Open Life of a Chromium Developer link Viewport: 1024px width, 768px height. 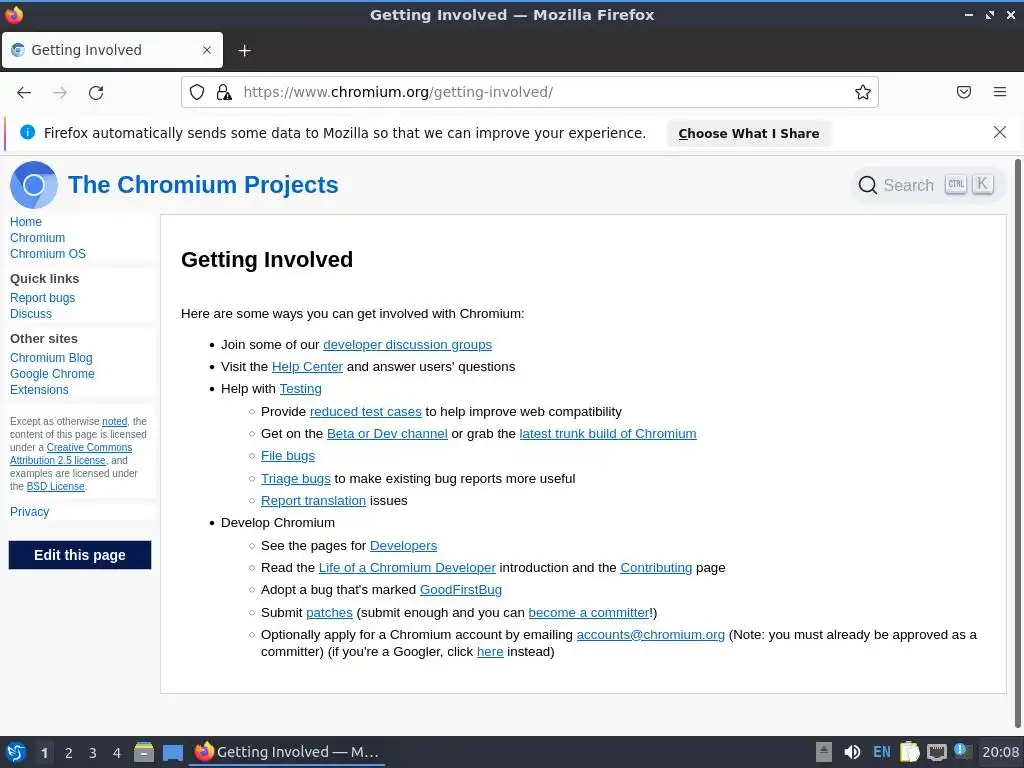coord(407,568)
